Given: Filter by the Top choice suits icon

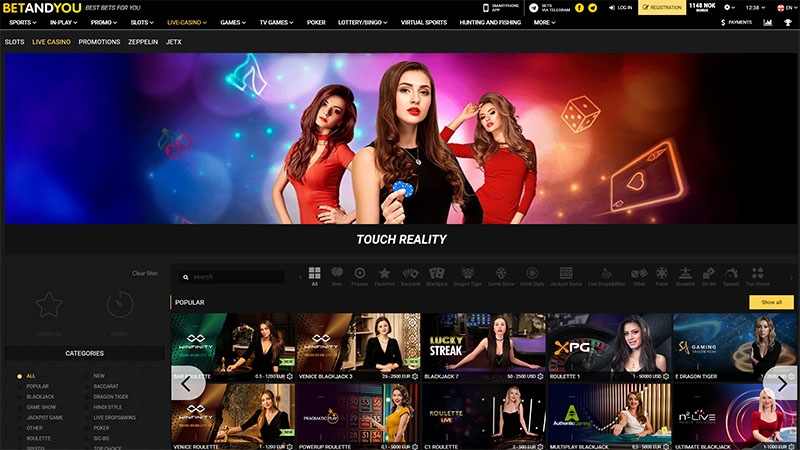Looking at the screenshot, I should tap(758, 276).
